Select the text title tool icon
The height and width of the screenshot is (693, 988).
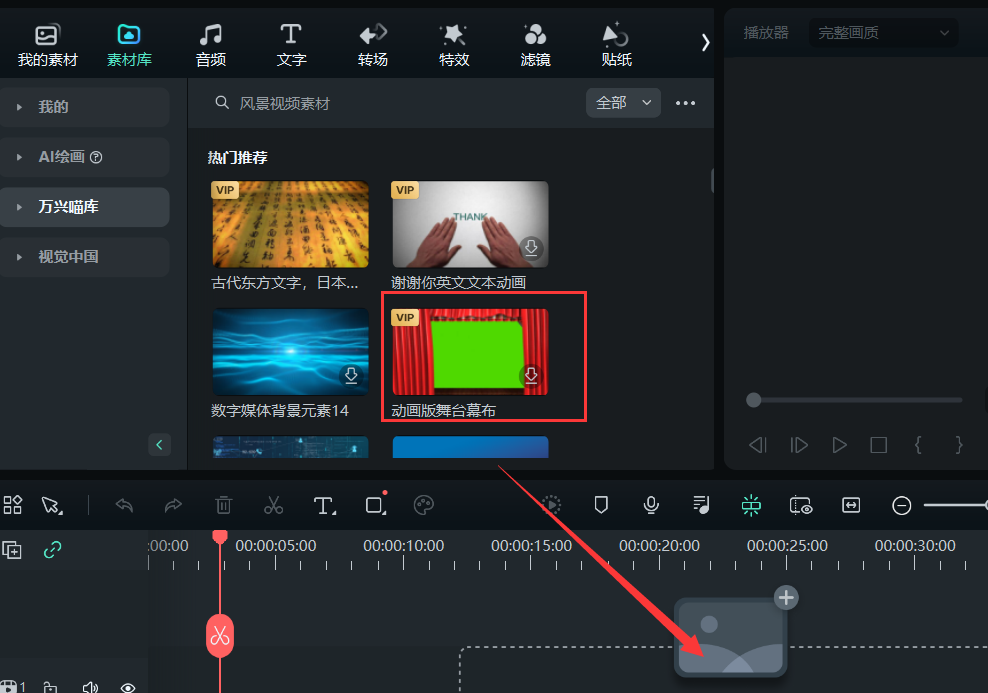pyautogui.click(x=324, y=505)
